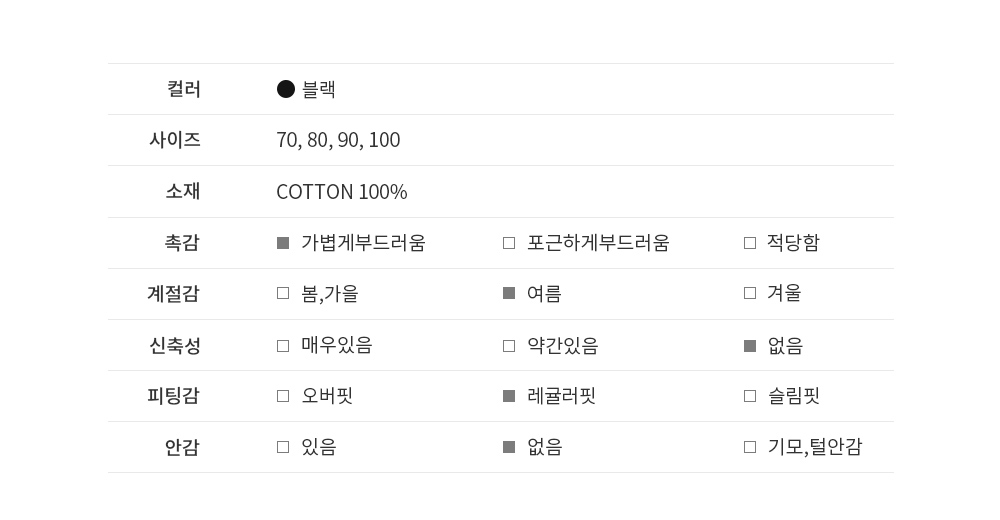
Task: Tick the 기모,털안감 lining checkbox
Action: click(750, 447)
